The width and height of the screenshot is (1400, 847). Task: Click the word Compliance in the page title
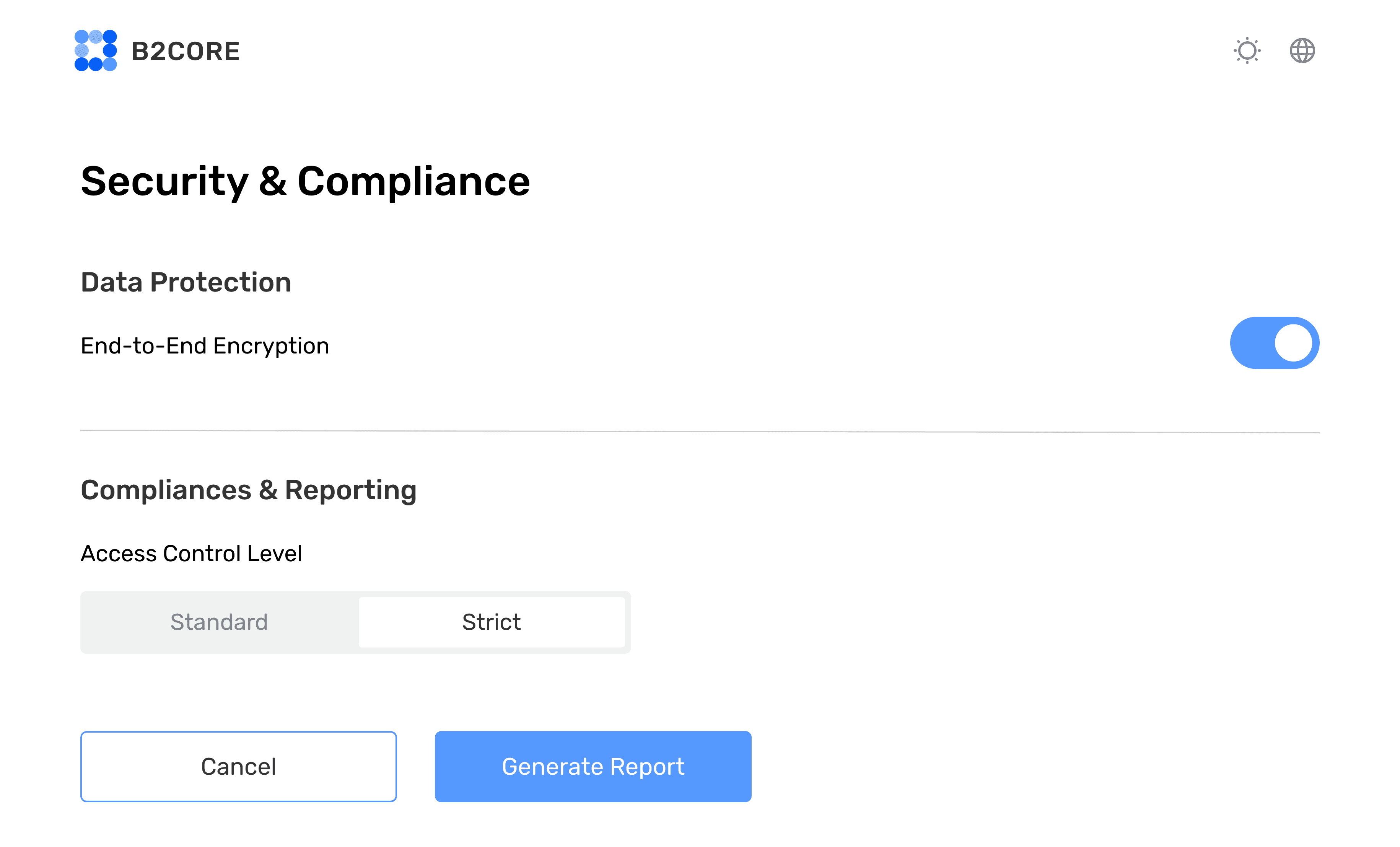(x=413, y=181)
